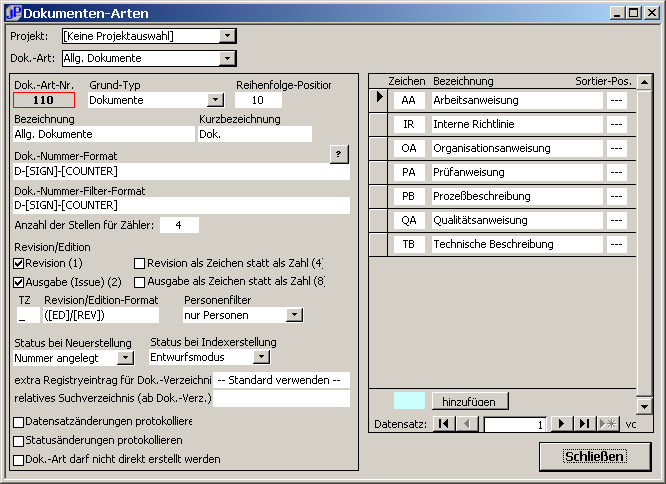This screenshot has height=484, width=666.
Task: Open the Projekt dropdown list
Action: 228,36
